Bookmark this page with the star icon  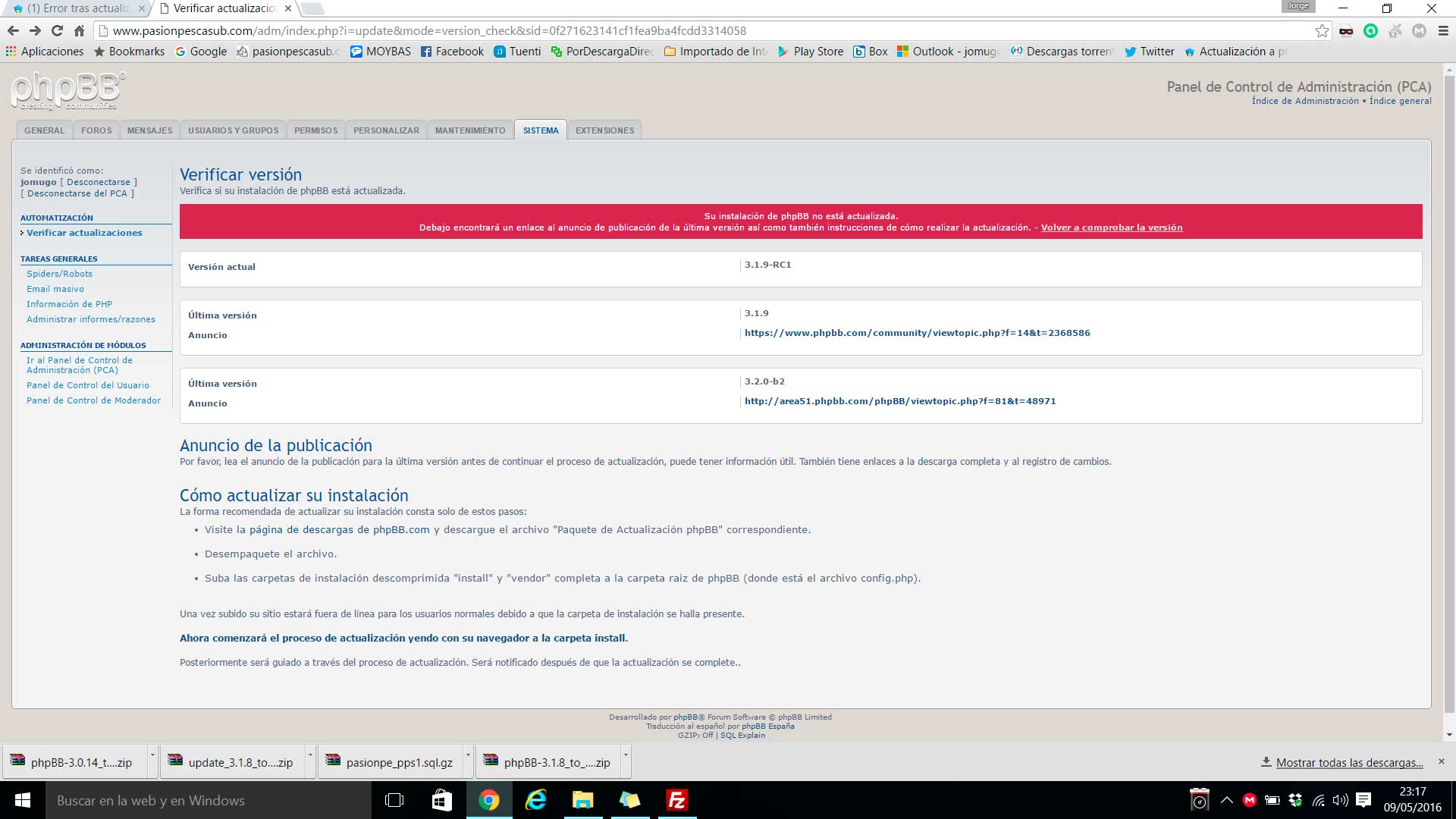[x=1322, y=31]
